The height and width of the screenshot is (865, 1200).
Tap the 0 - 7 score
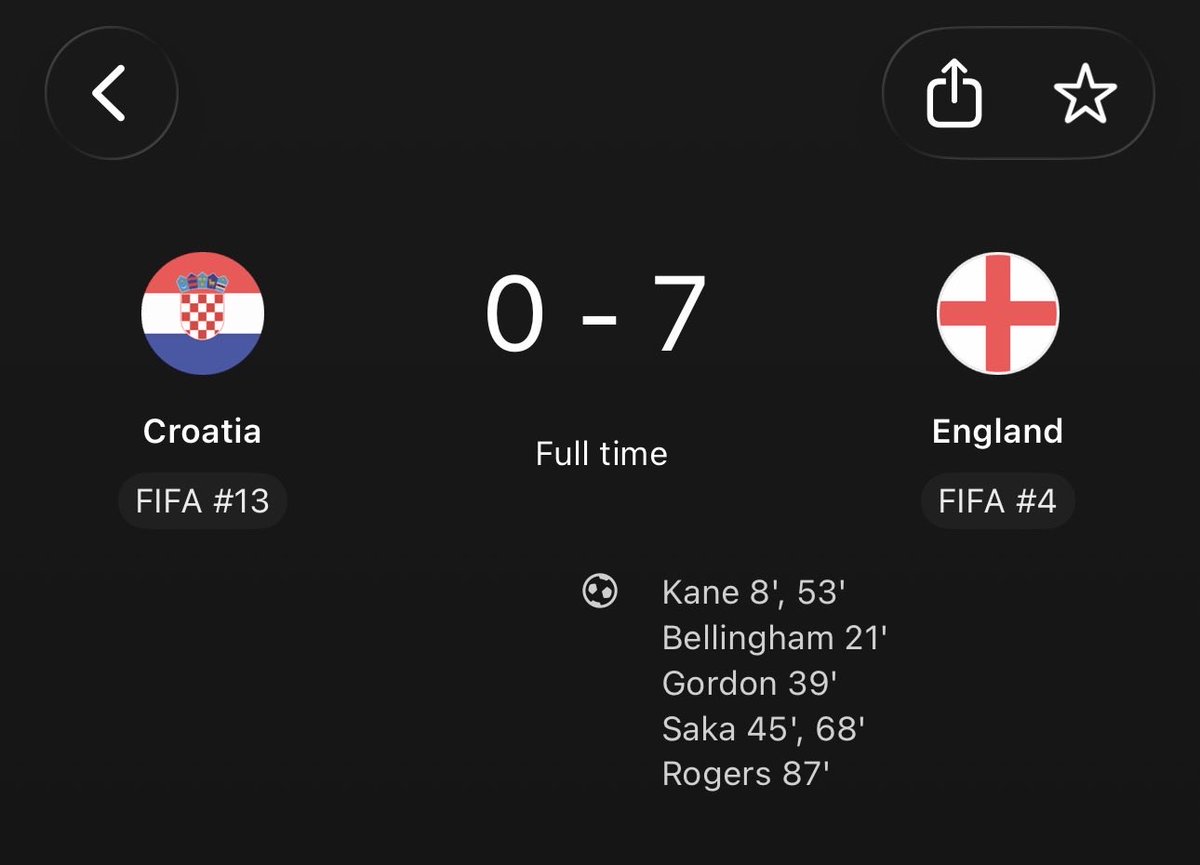point(597,313)
